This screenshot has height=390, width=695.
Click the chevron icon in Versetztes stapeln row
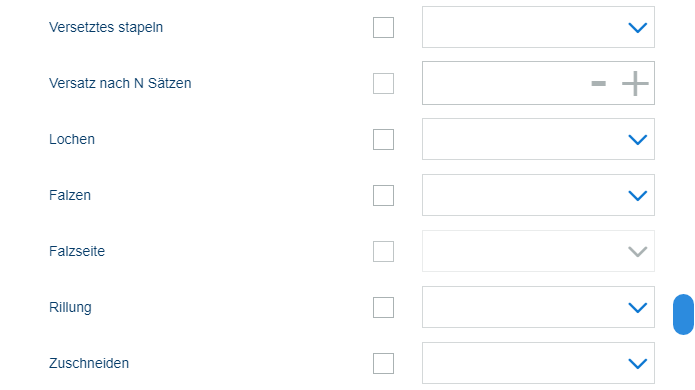638,27
